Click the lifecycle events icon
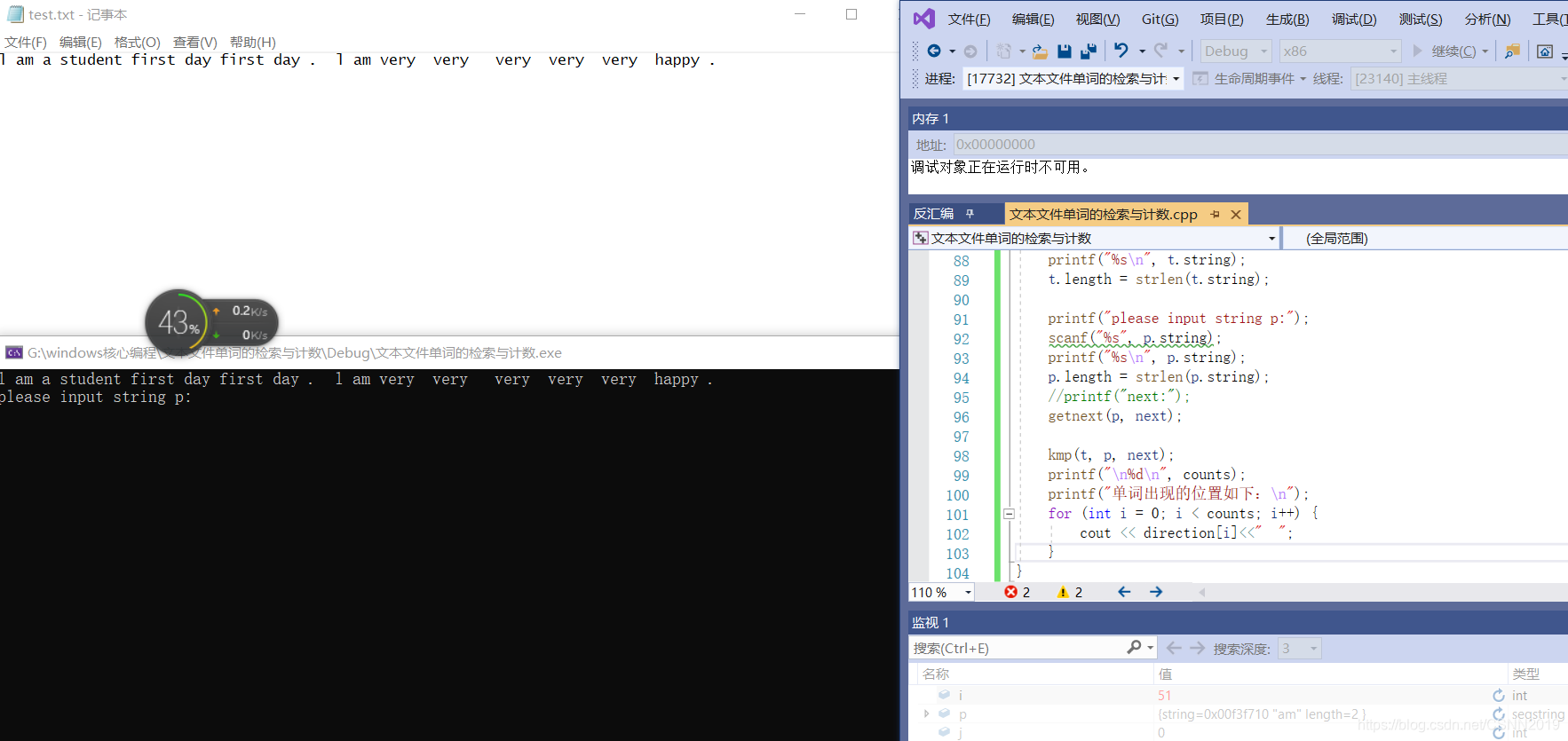The image size is (1568, 741). 1200,78
